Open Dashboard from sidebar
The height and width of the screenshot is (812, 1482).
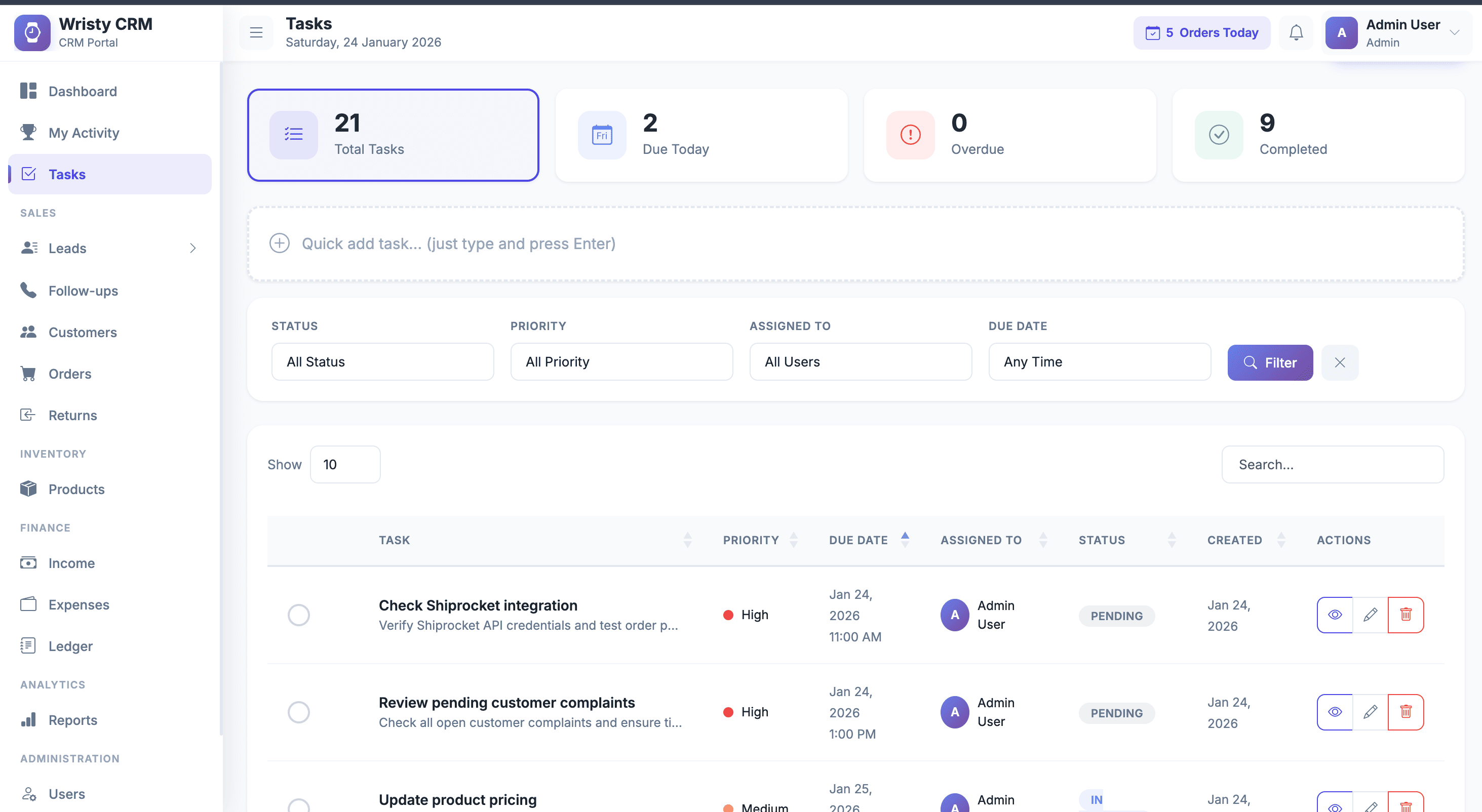(x=82, y=92)
